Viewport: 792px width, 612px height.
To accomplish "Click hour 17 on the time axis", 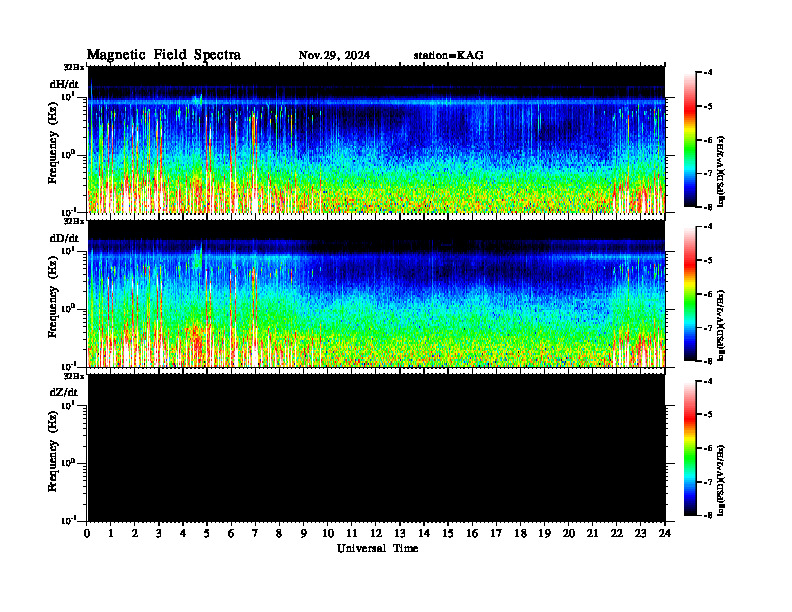I will pos(497,533).
